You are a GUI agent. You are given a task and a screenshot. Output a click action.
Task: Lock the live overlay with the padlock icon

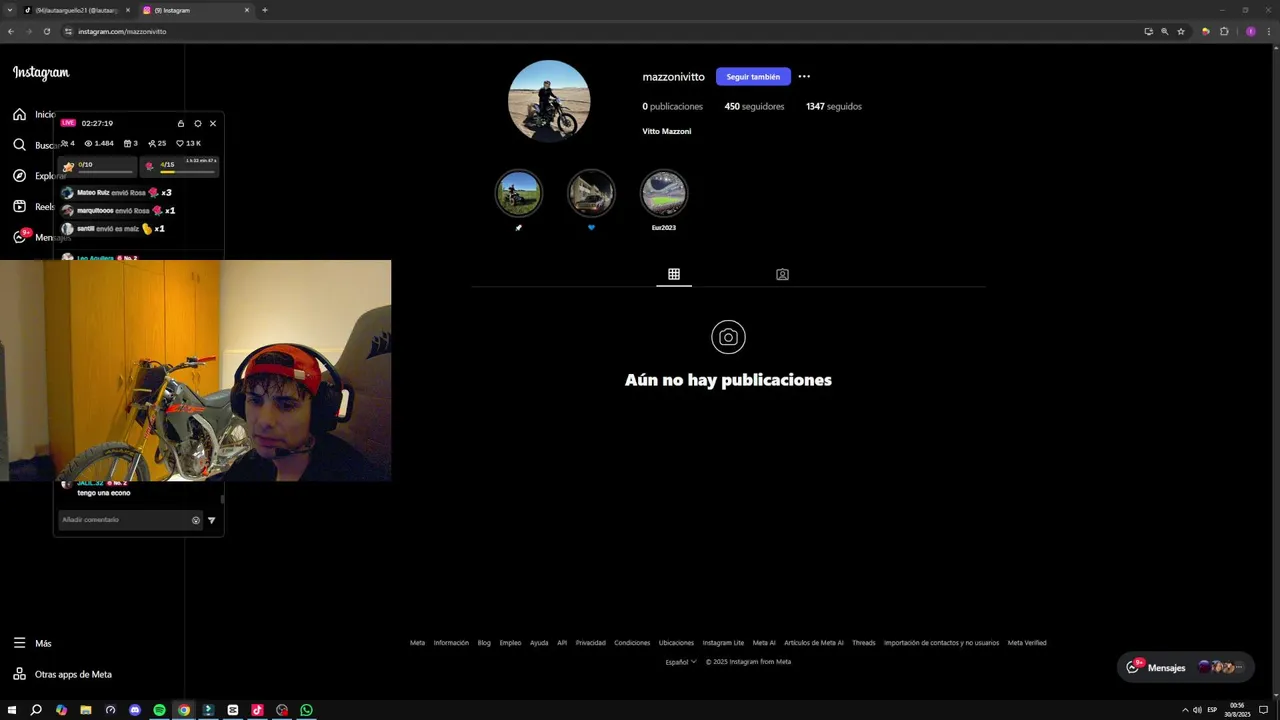[181, 123]
